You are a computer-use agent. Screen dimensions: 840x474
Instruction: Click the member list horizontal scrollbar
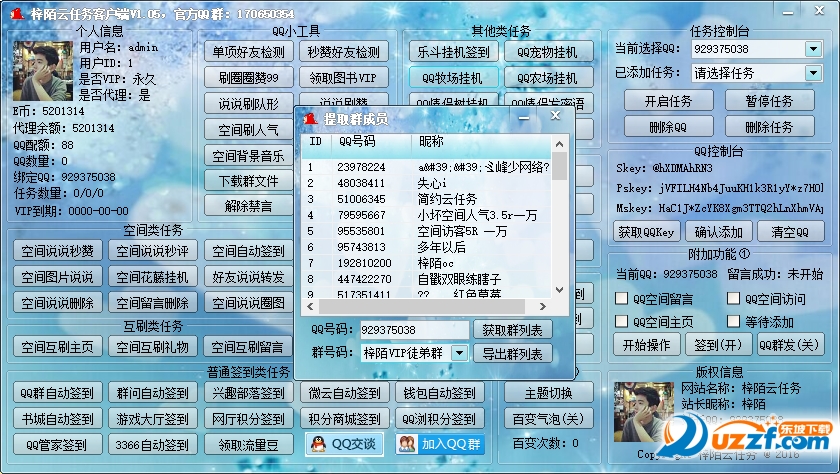pos(430,306)
